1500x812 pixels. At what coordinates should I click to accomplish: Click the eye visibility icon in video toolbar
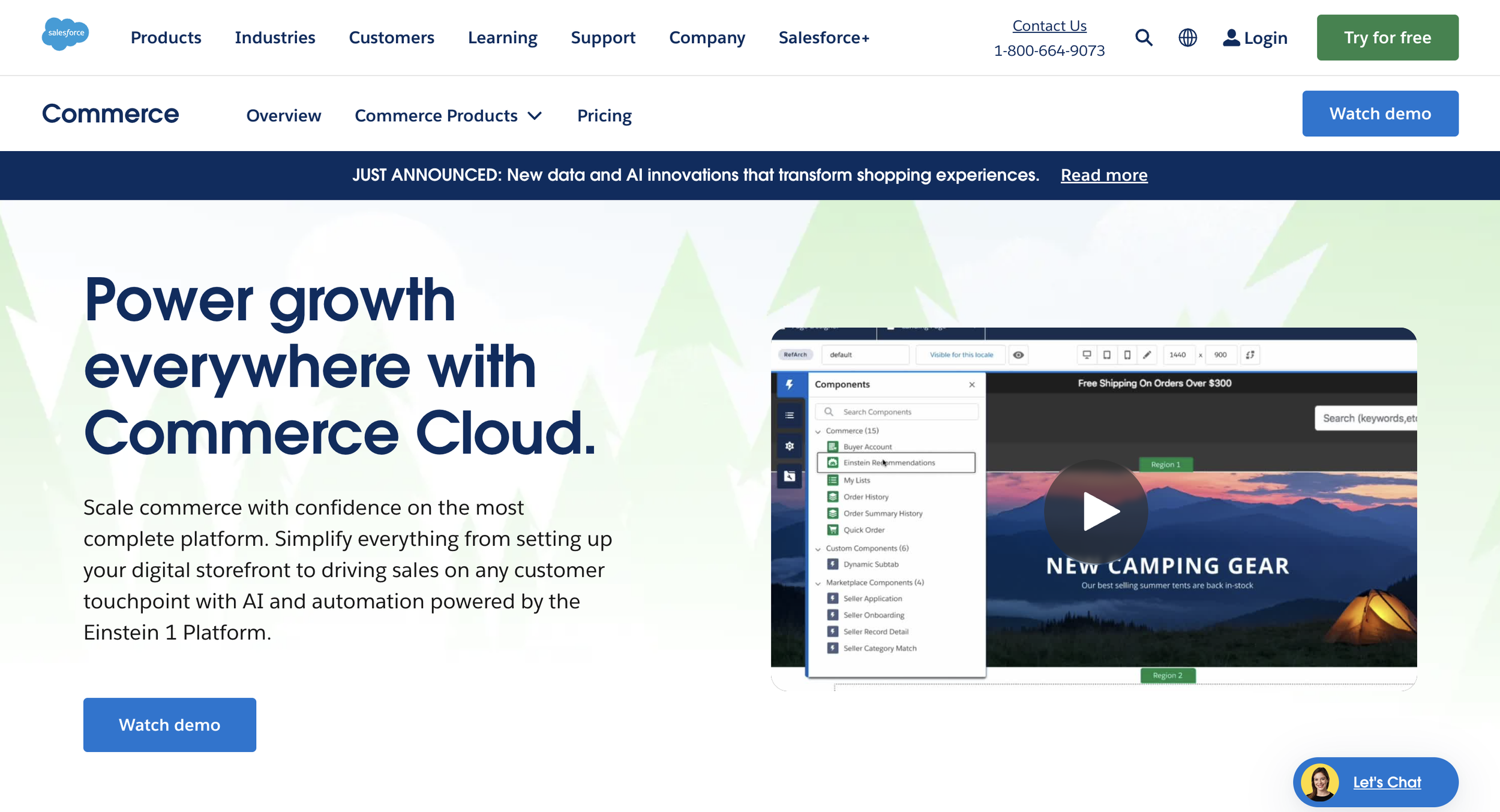click(x=1018, y=355)
